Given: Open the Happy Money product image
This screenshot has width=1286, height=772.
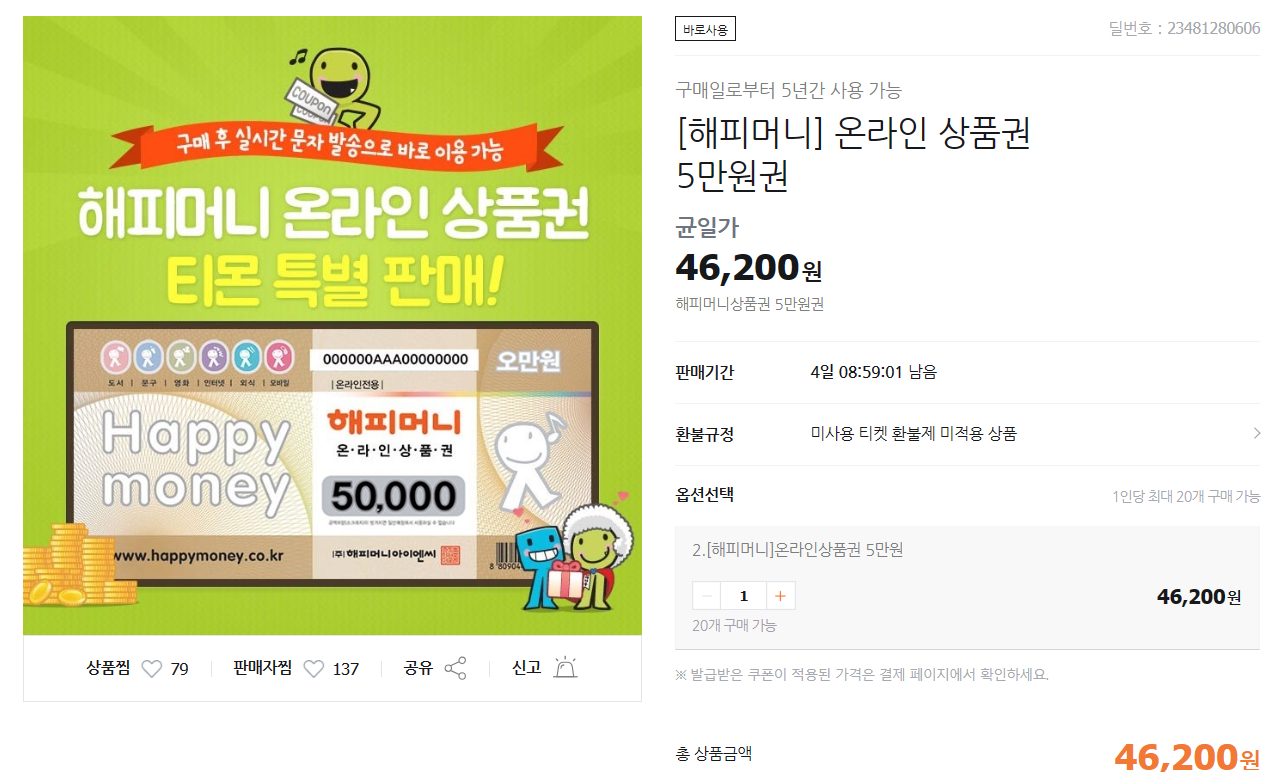Looking at the screenshot, I should (x=332, y=326).
